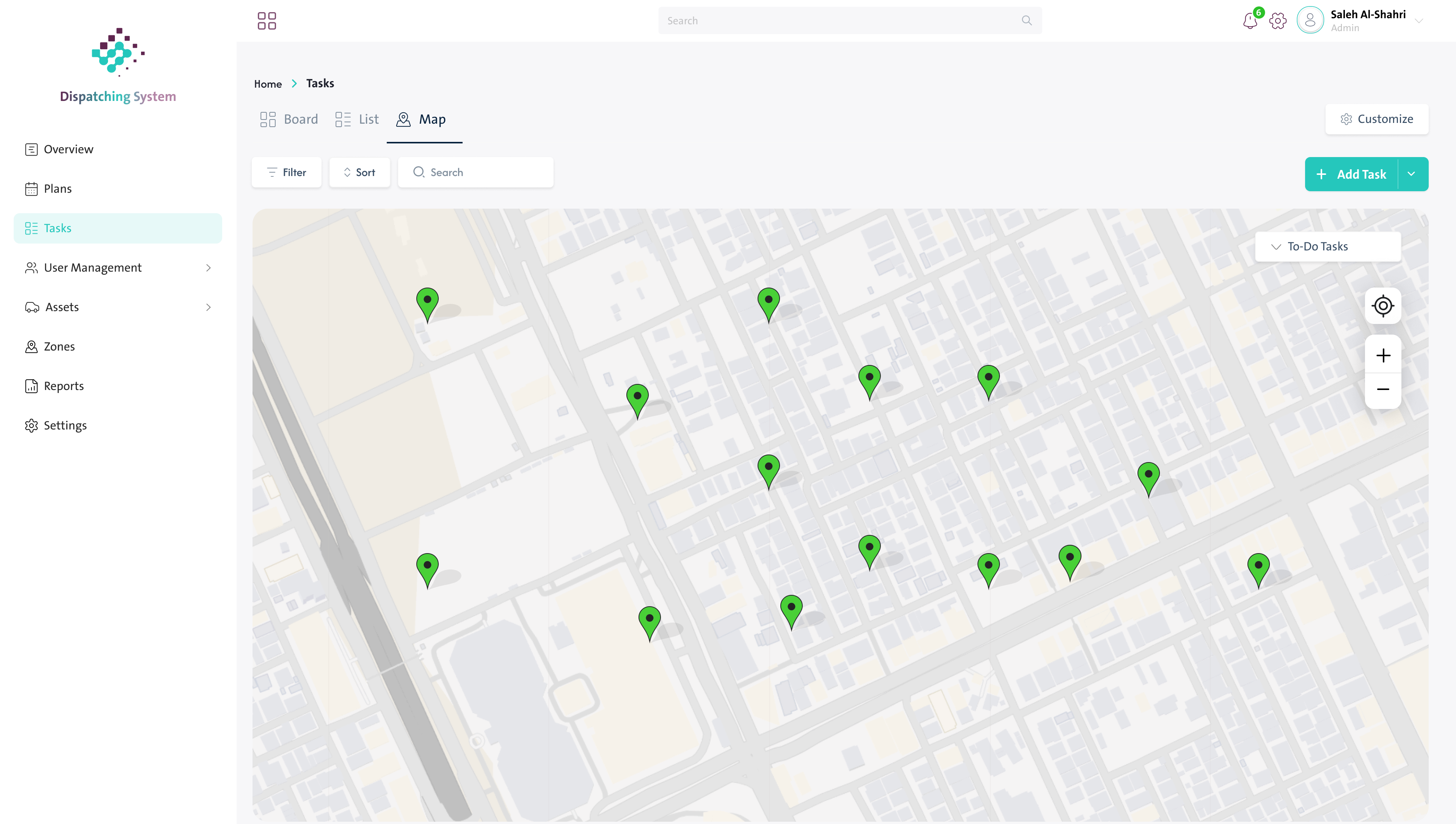
Task: Open the To-Do Tasks dropdown
Action: click(1327, 247)
